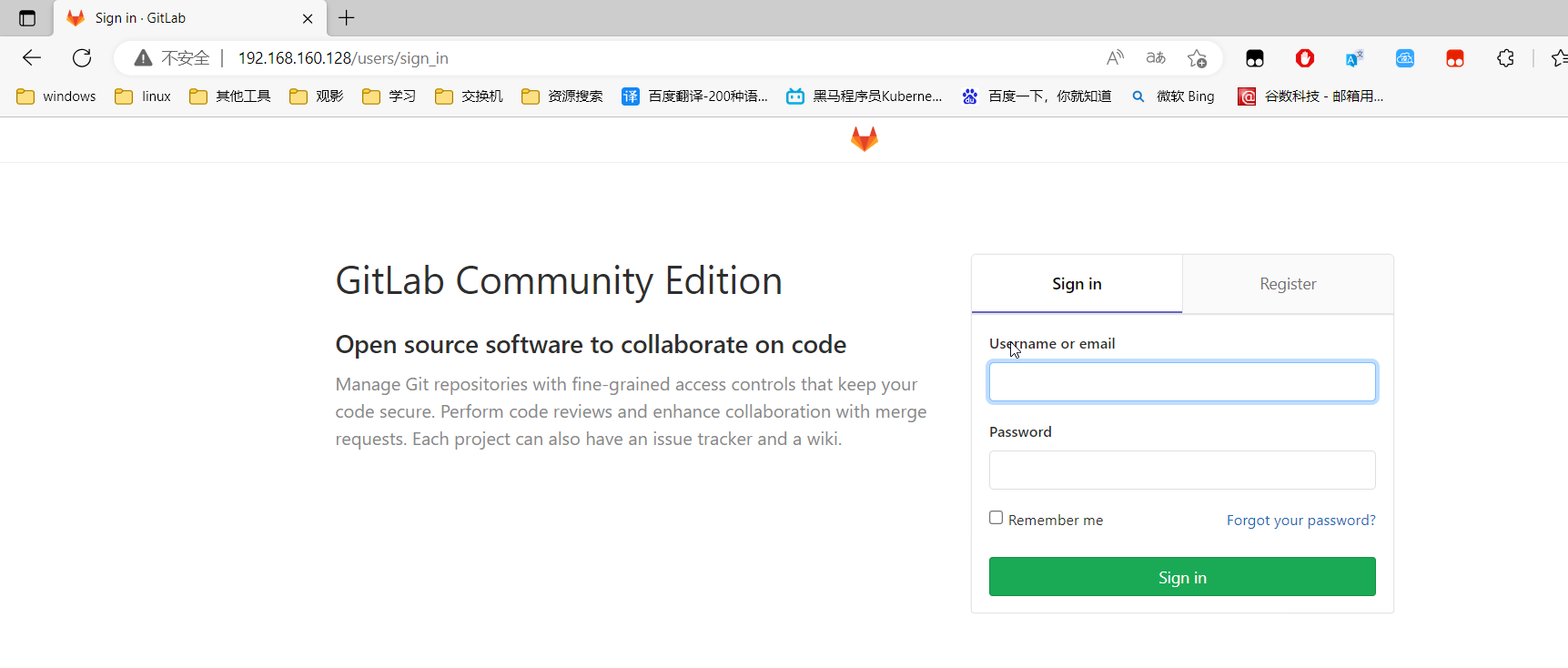Click the GitLab fox logo
The height and width of the screenshot is (668, 1568).
pyautogui.click(x=864, y=139)
